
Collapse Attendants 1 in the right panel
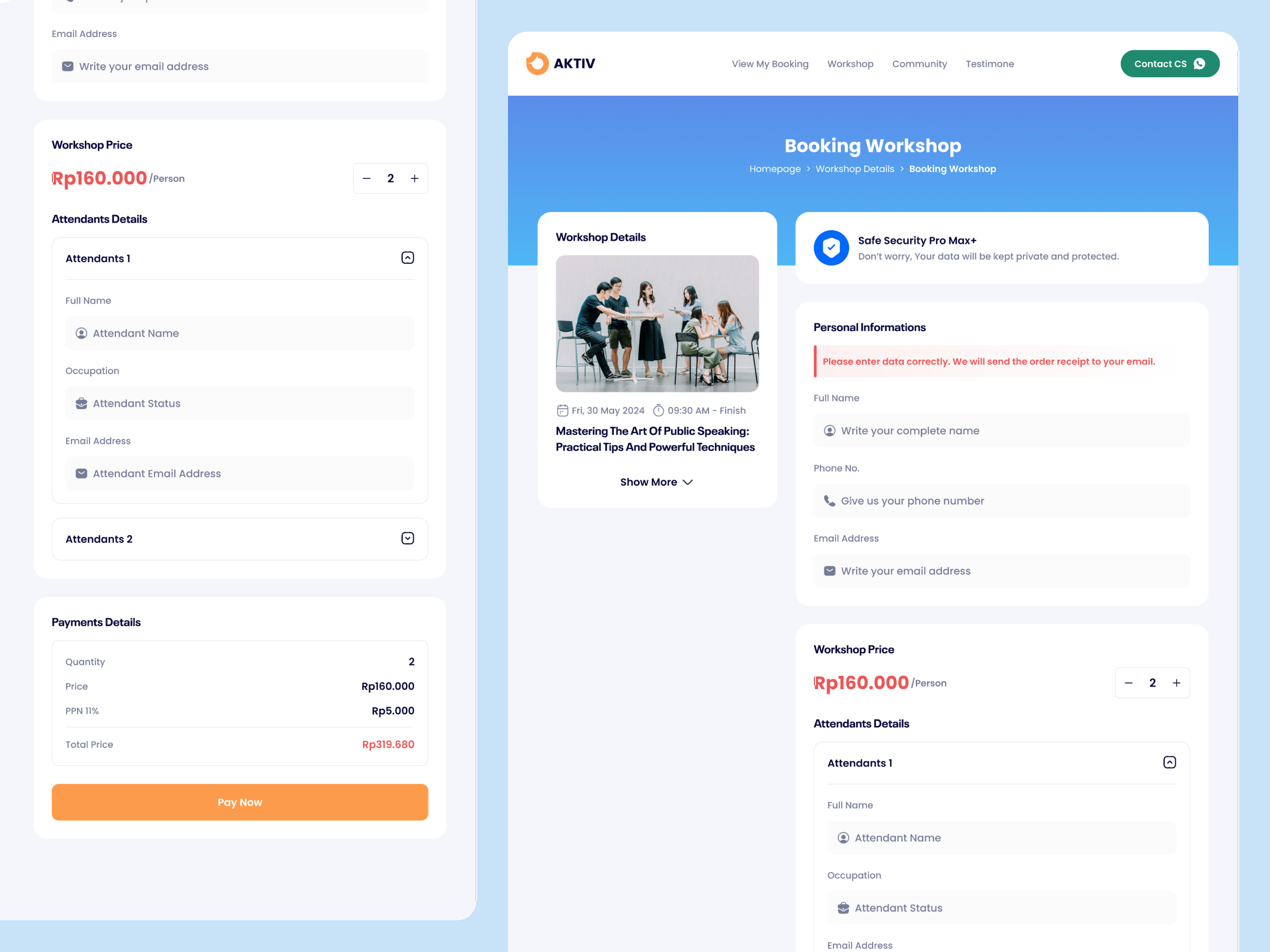[1169, 763]
